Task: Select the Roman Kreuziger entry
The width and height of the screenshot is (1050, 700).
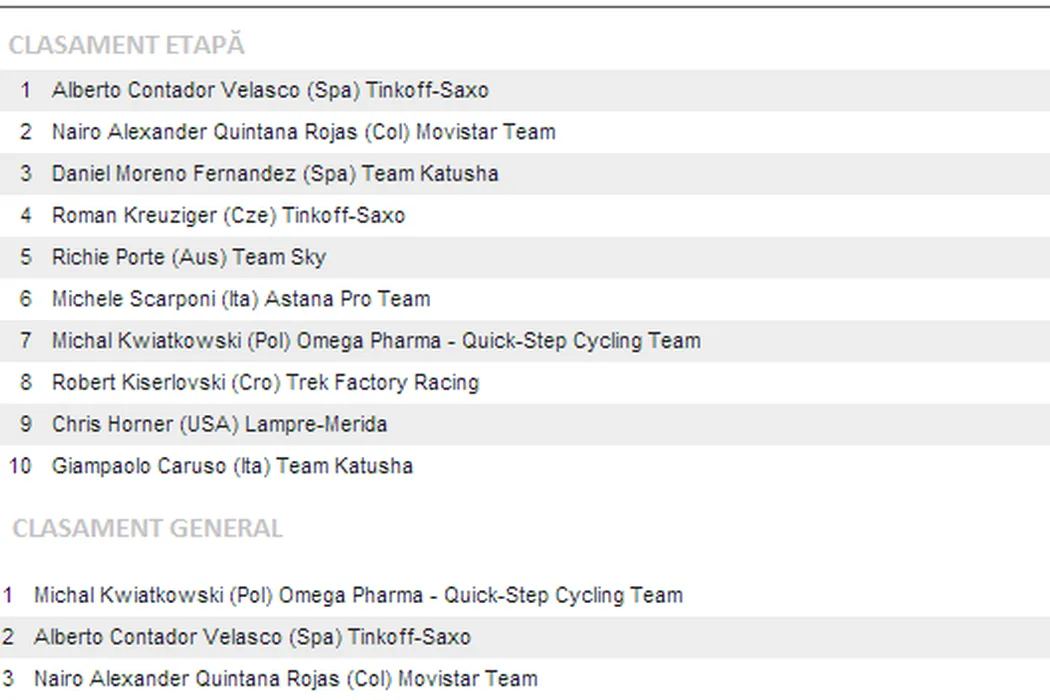Action: tap(228, 216)
